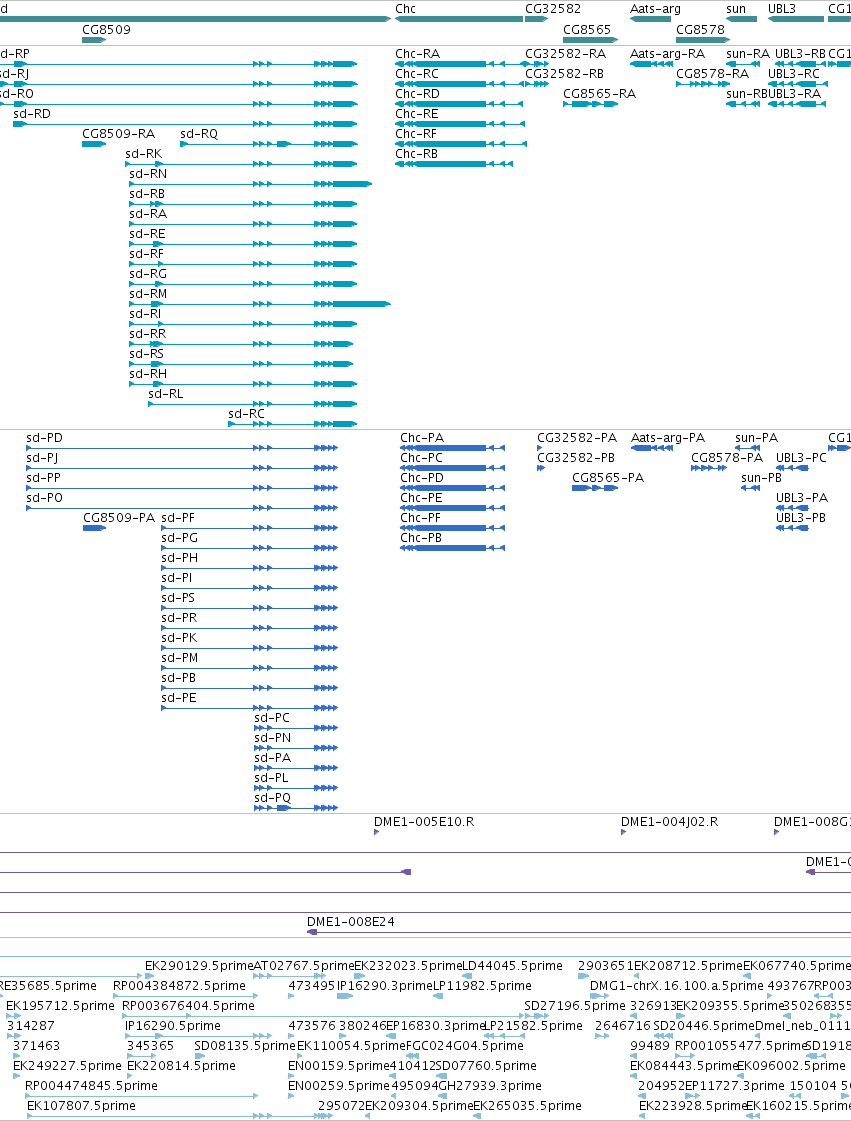
Task: Click the DME1-005E10.R feature label
Action: click(424, 822)
